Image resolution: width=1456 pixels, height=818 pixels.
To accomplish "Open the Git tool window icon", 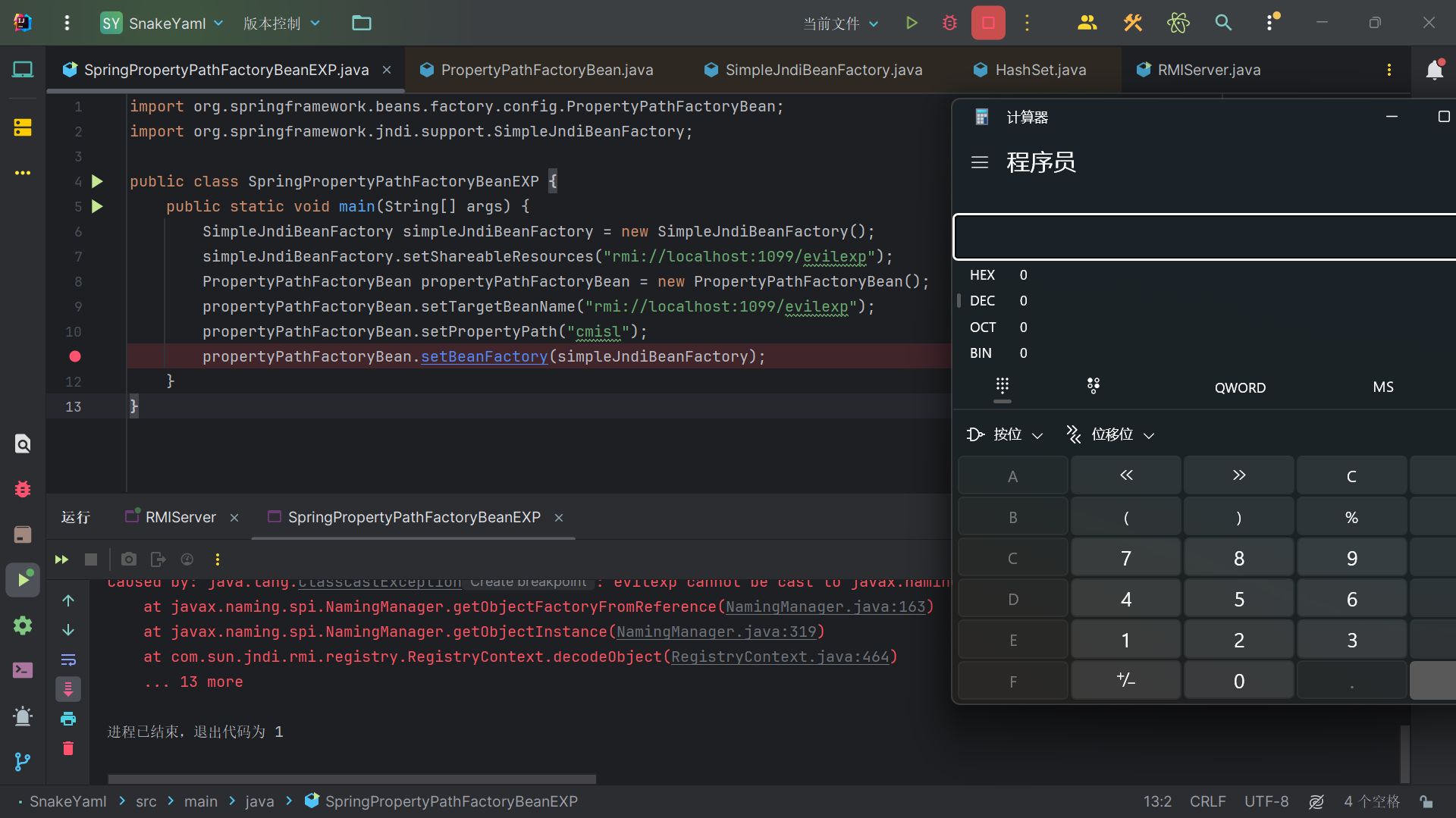I will 23,761.
